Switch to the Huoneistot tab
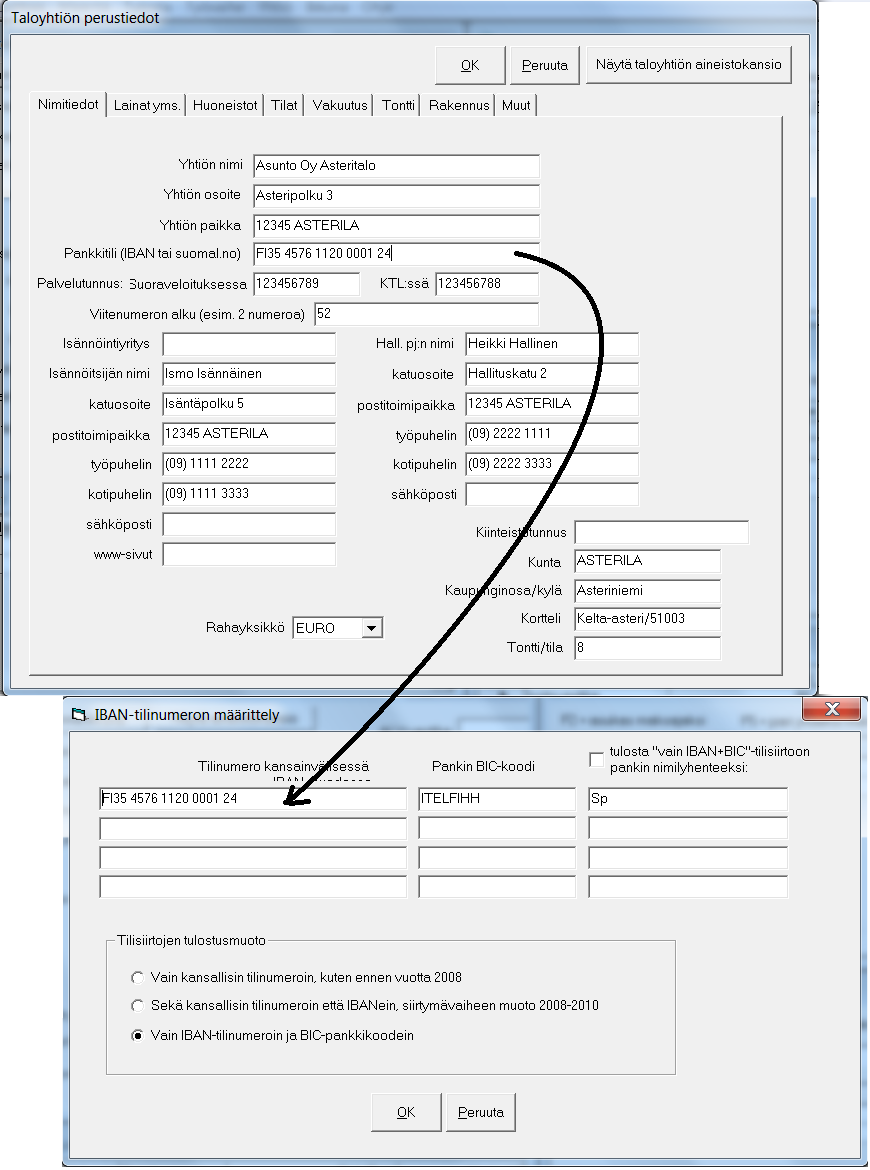Viewport: 870px width, 1170px height. (x=225, y=106)
